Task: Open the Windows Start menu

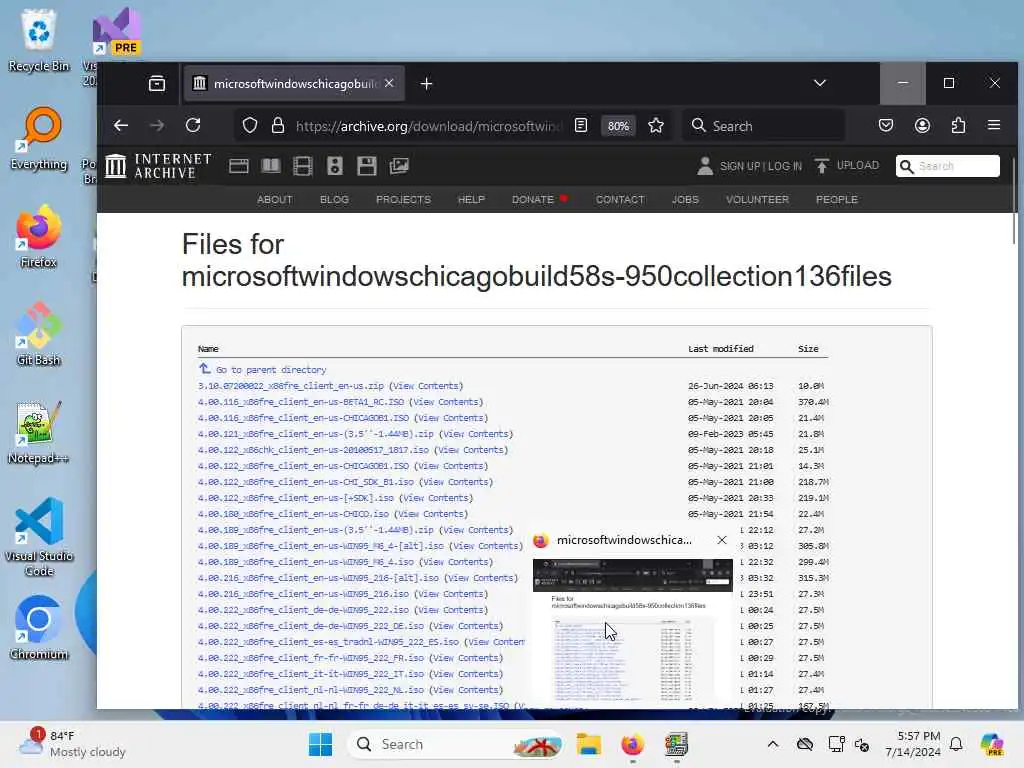Action: click(320, 744)
